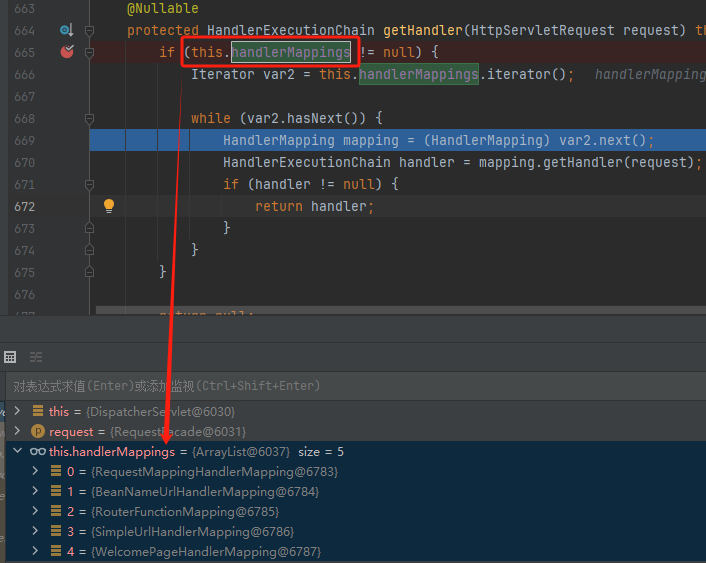The width and height of the screenshot is (706, 563).
Task: Click the field icon of SimpleUrlHandlerMapping entry
Action: [x=56, y=531]
